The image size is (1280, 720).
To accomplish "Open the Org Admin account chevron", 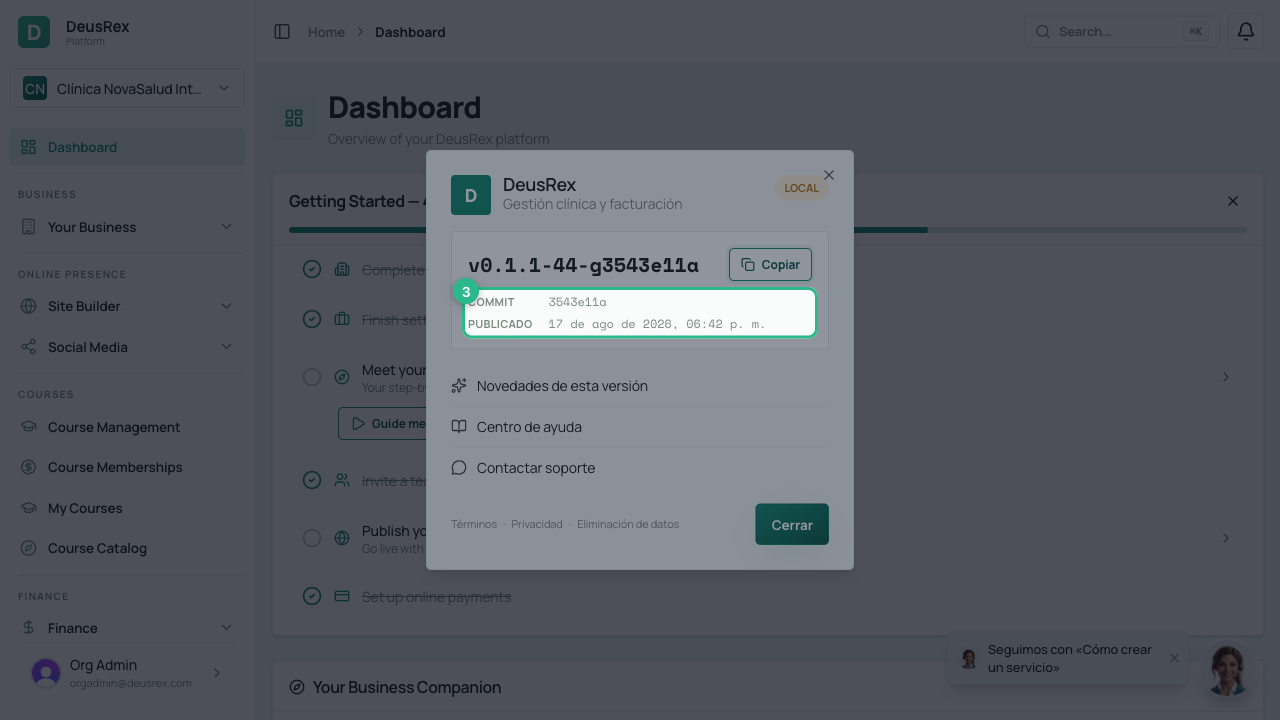I will tap(217, 673).
